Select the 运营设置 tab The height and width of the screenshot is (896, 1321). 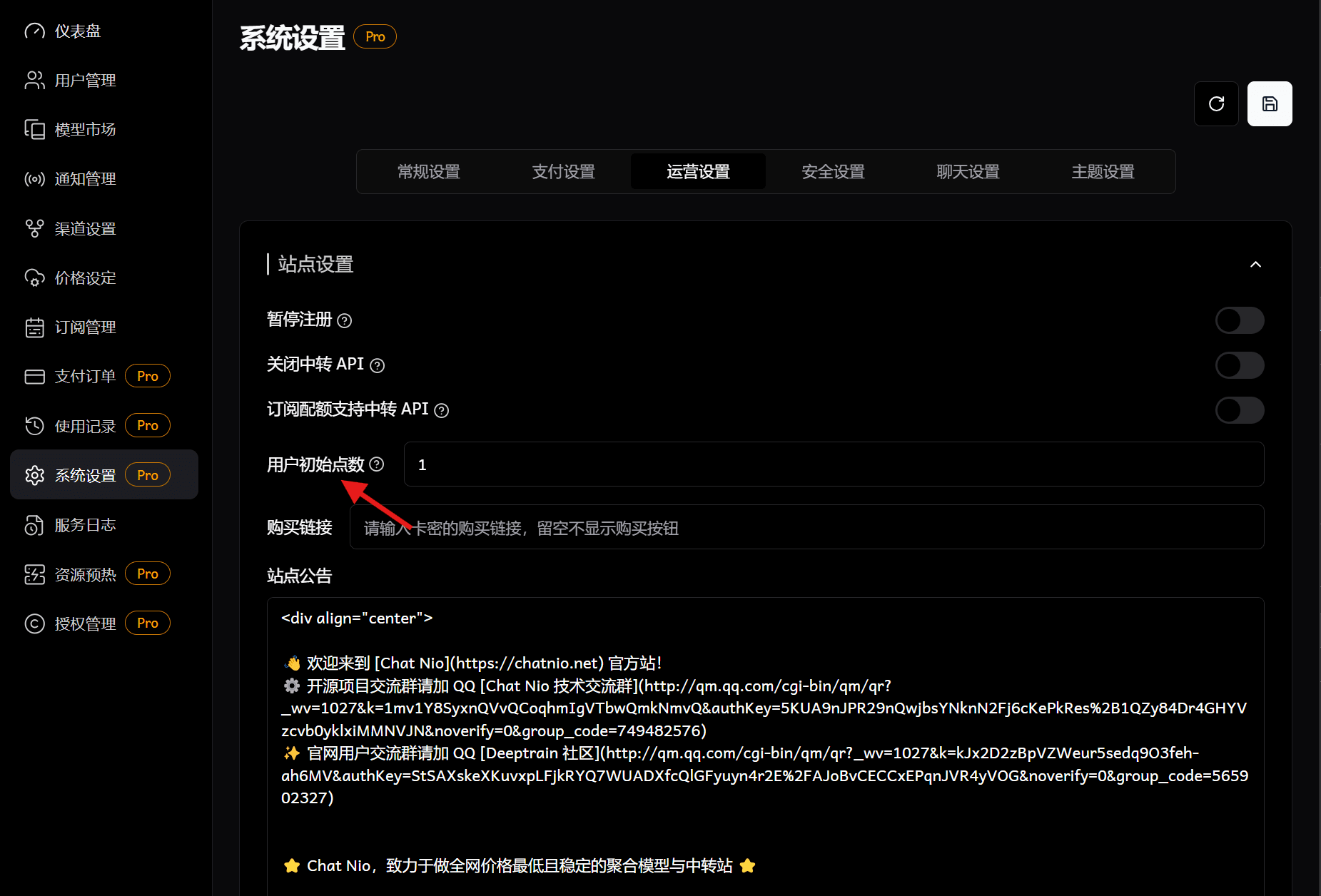coord(699,171)
